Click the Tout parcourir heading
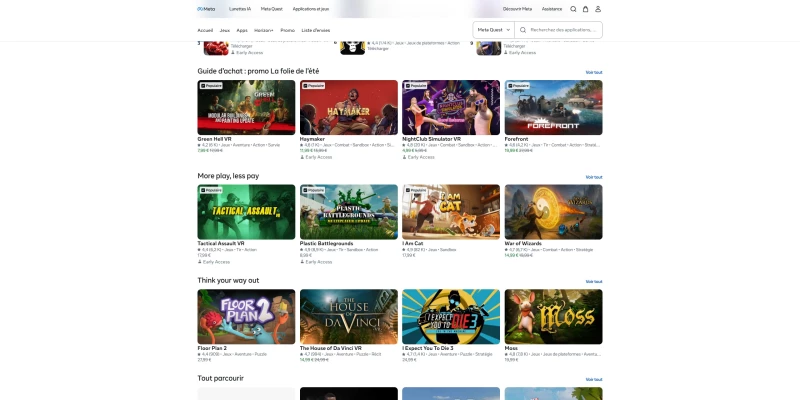800x400 pixels. [x=220, y=378]
